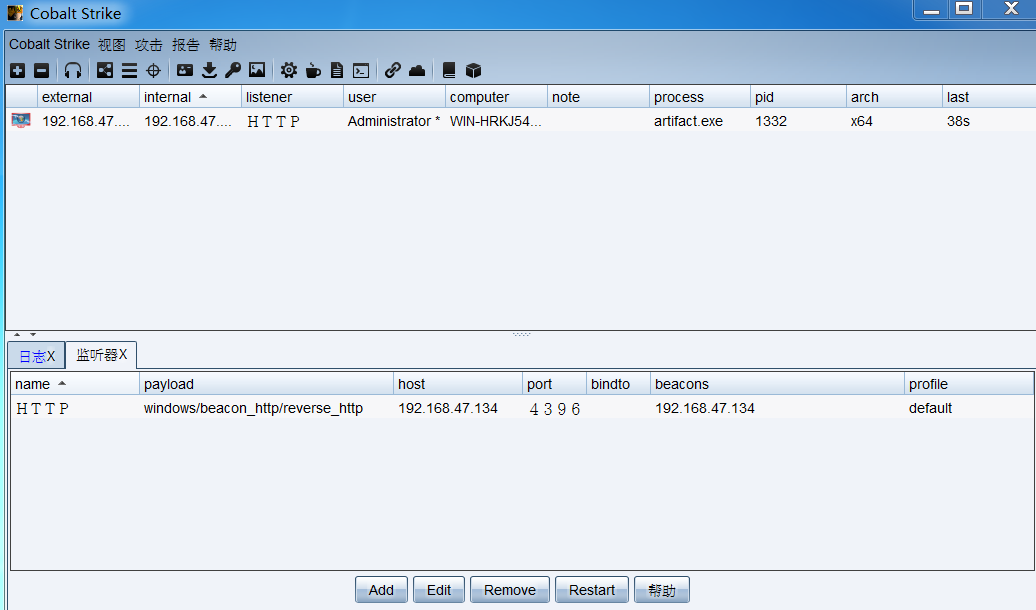This screenshot has width=1036, height=610.
Task: Open the Cobalt Strike menu
Action: pos(49,44)
